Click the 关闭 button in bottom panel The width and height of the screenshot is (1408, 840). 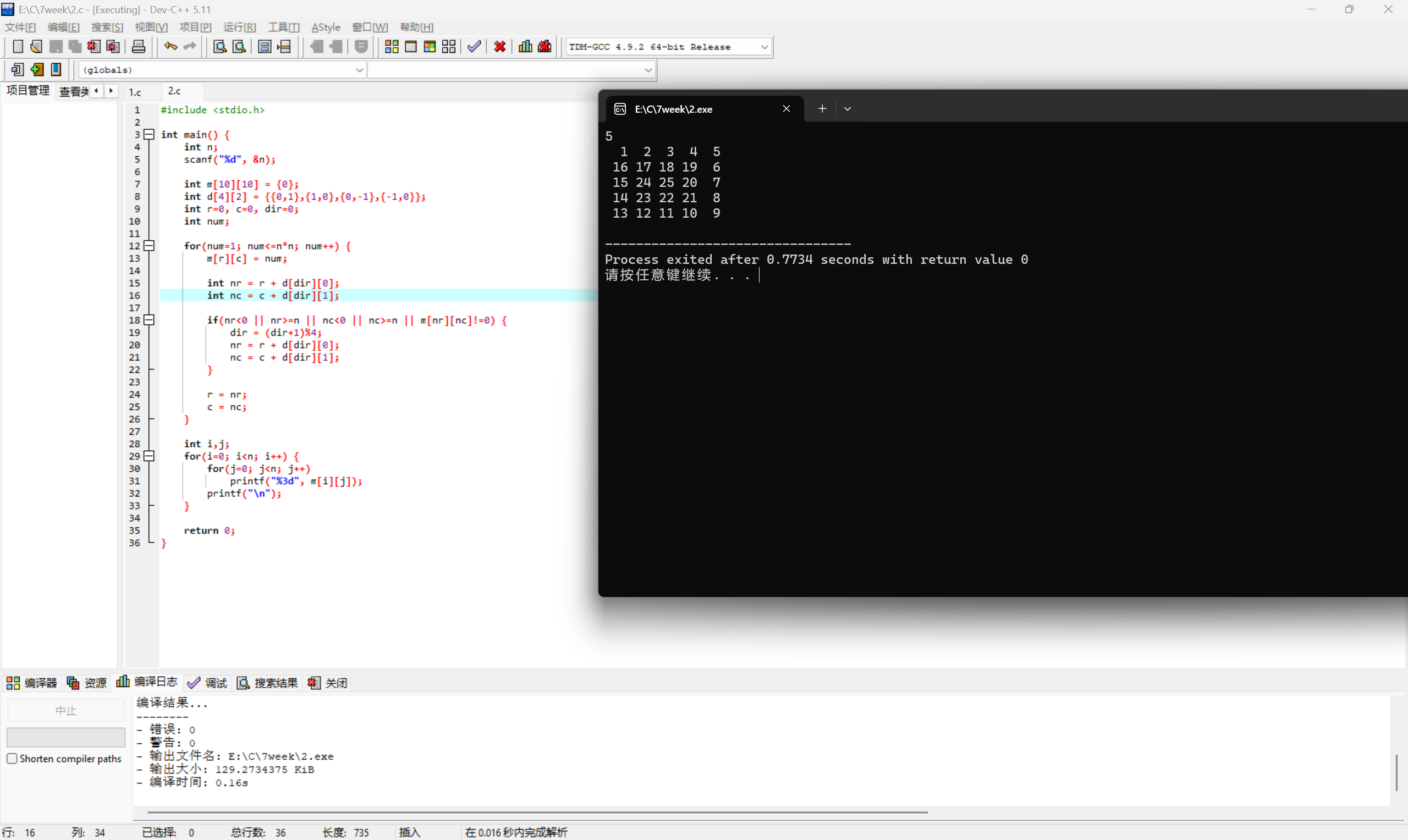pos(328,683)
